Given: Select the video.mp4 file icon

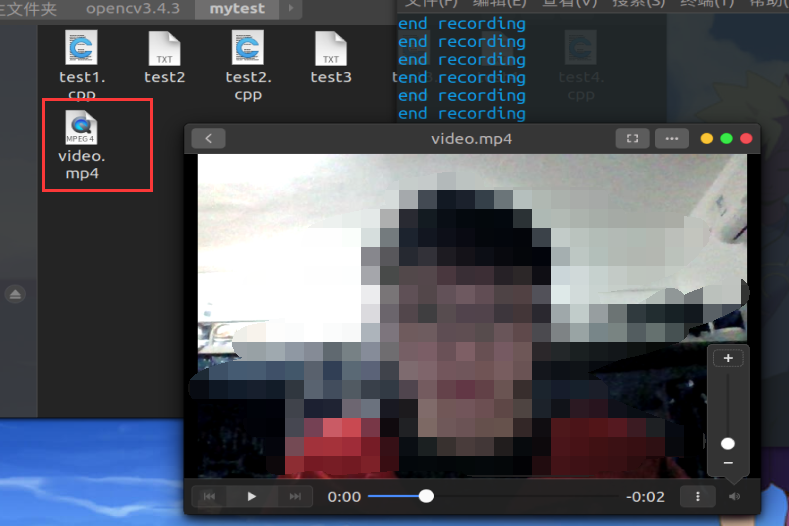Looking at the screenshot, I should coord(81,127).
